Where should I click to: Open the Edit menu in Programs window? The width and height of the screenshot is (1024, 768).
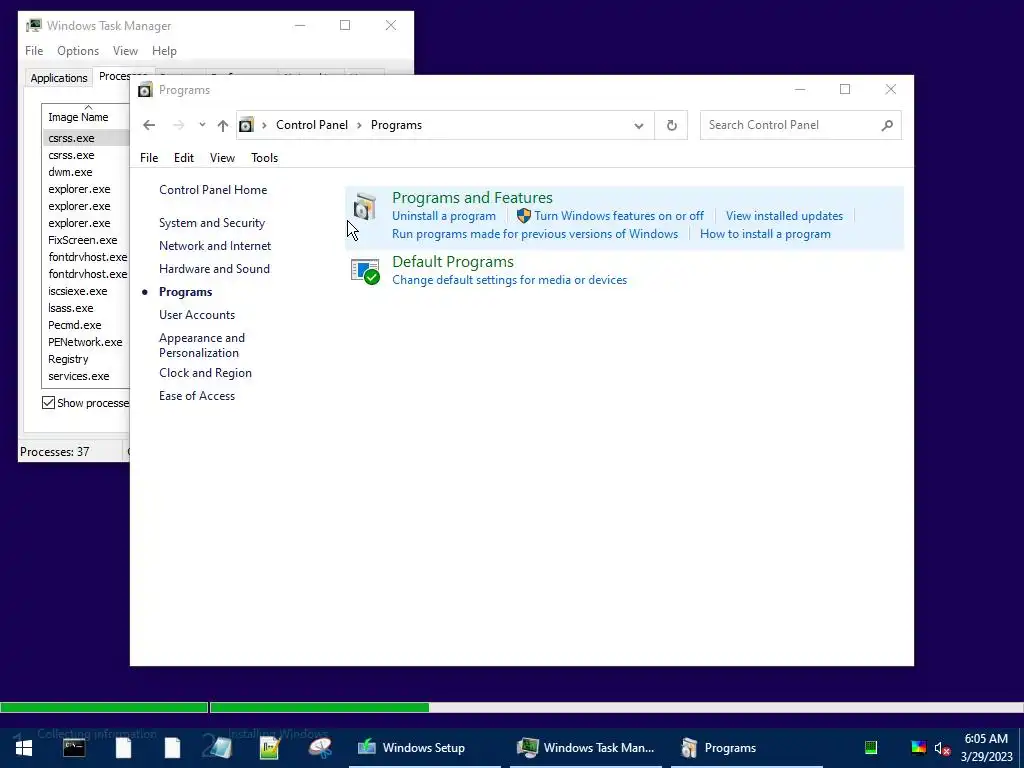[x=184, y=157]
